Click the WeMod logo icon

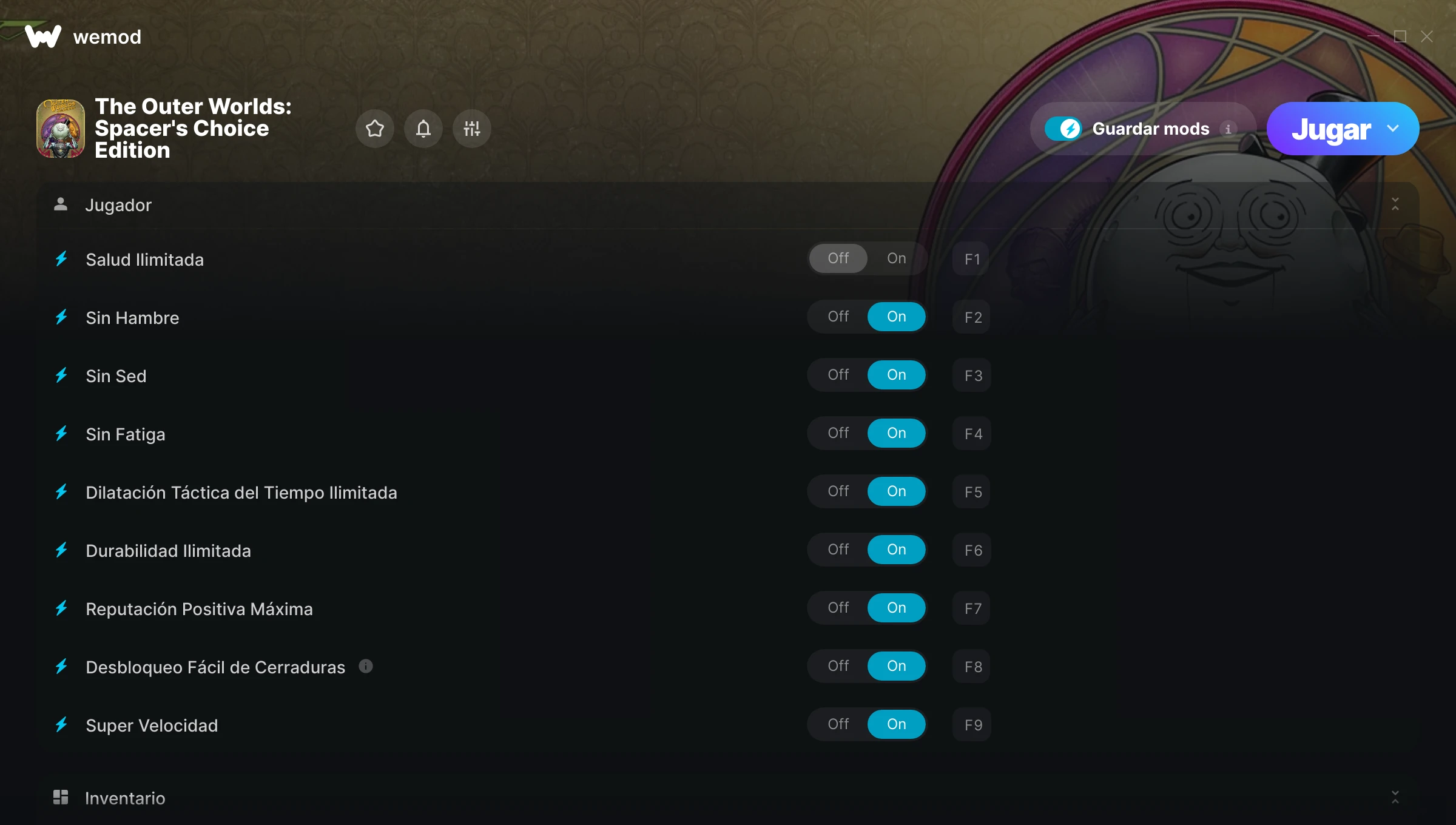click(x=43, y=36)
